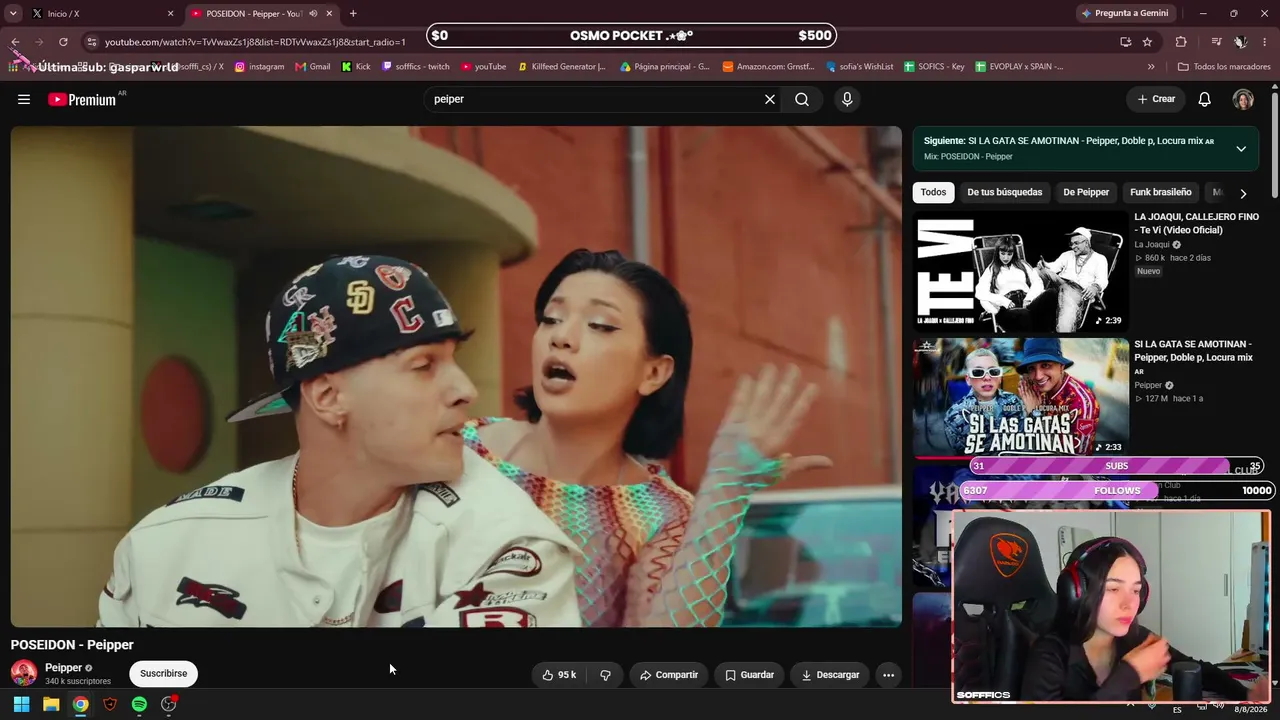The width and height of the screenshot is (1280, 720).
Task: Open the Windows Start menu
Action: 21,704
